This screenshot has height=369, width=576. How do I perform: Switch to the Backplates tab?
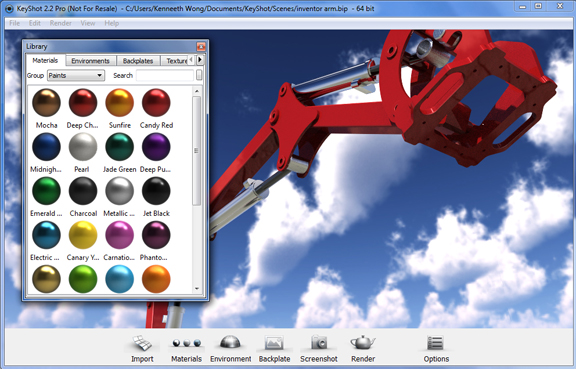[138, 61]
